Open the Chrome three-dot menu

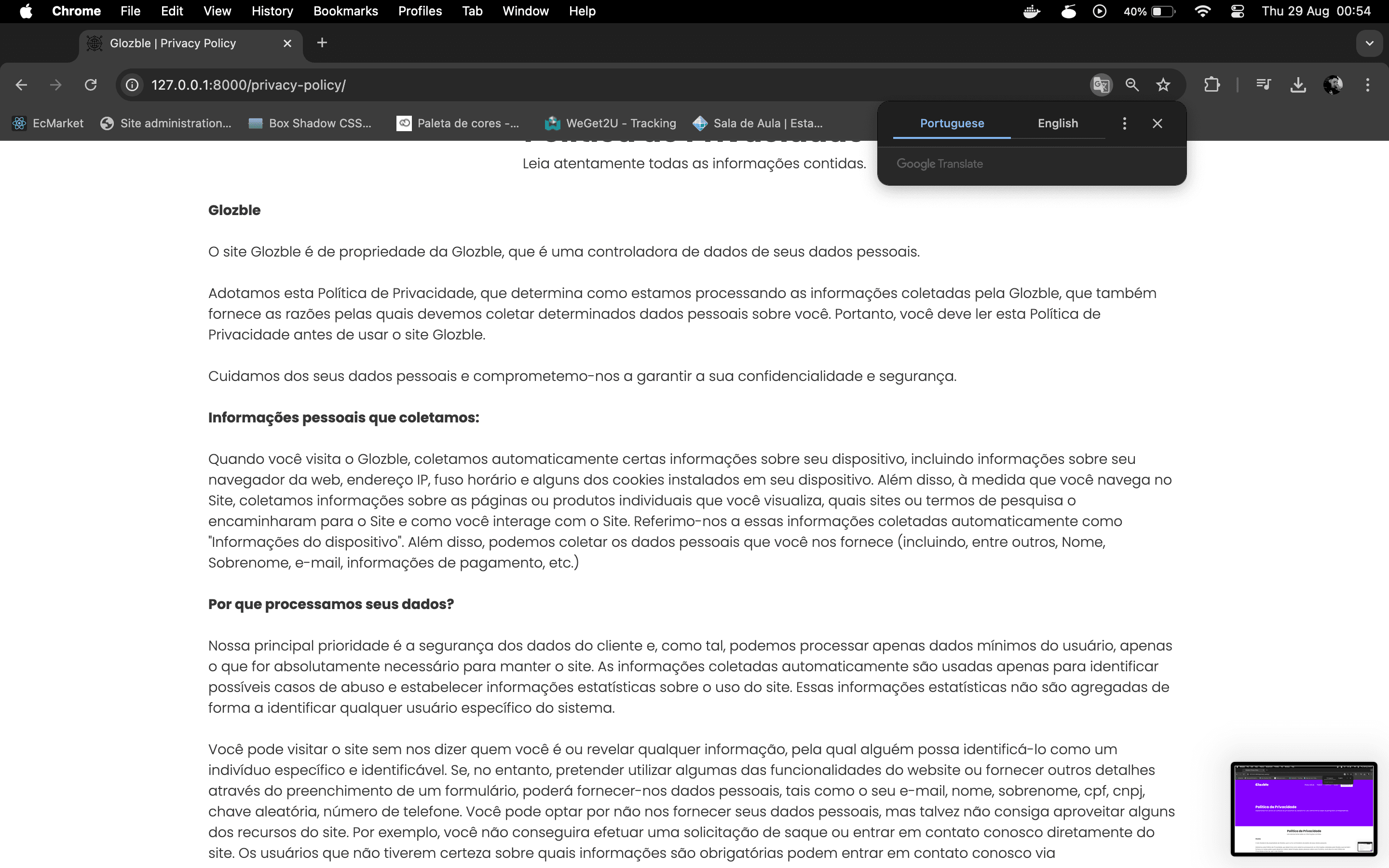point(1368,85)
